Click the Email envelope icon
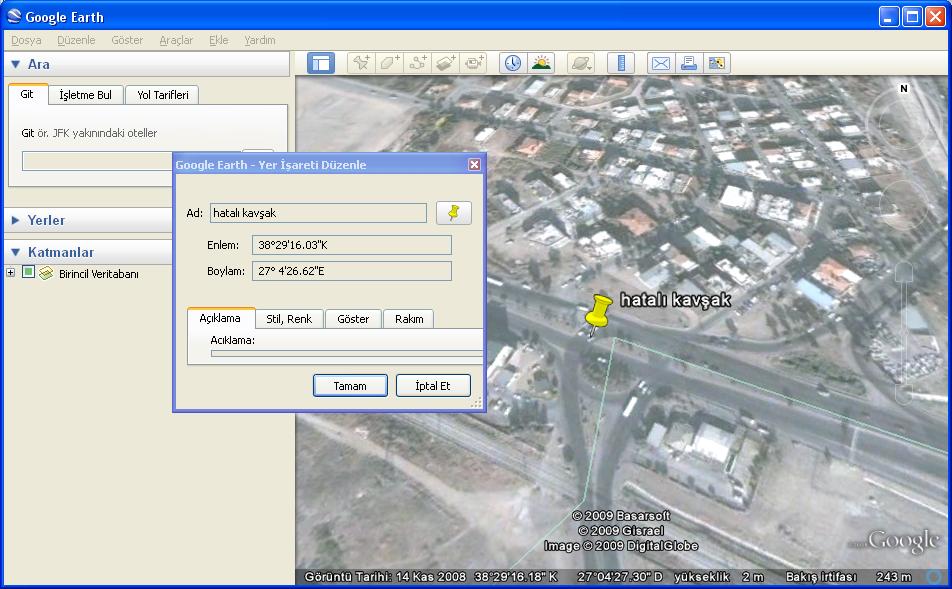952x589 pixels. tap(661, 63)
